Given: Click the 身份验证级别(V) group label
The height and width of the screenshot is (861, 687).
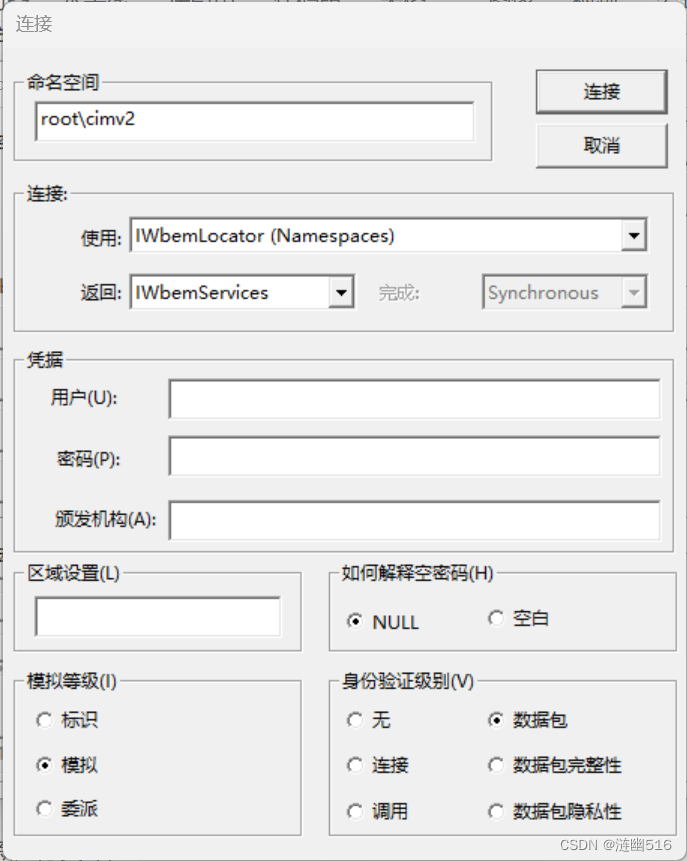Looking at the screenshot, I should coord(407,681).
